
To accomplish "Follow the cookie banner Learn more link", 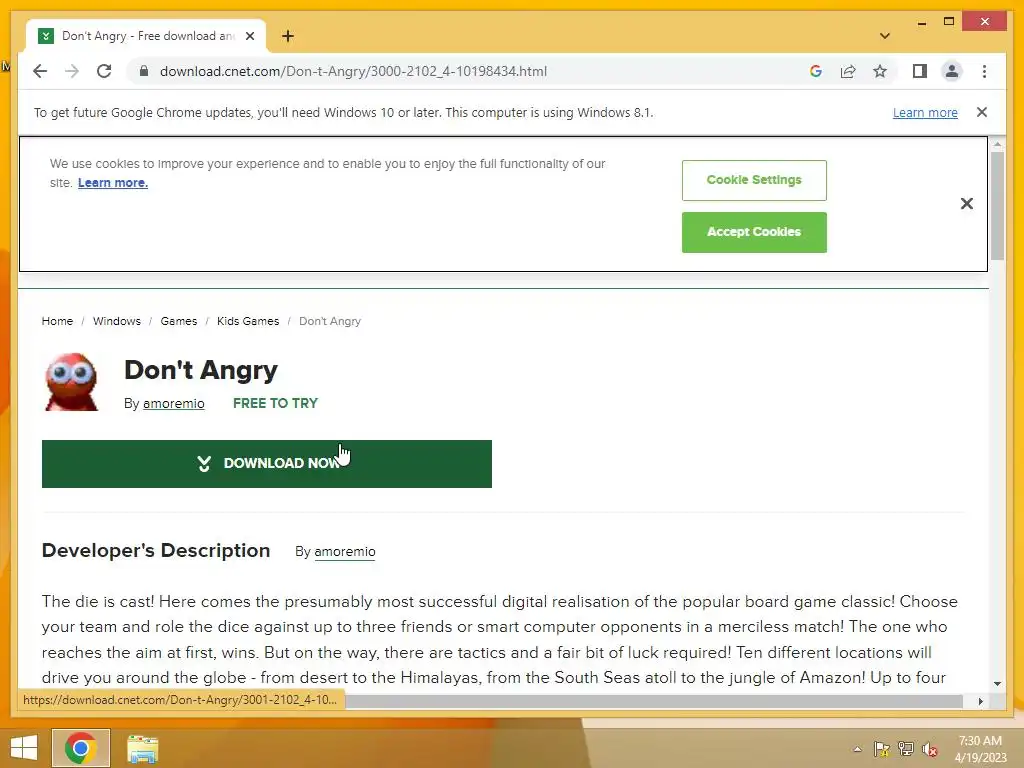I will (x=113, y=183).
